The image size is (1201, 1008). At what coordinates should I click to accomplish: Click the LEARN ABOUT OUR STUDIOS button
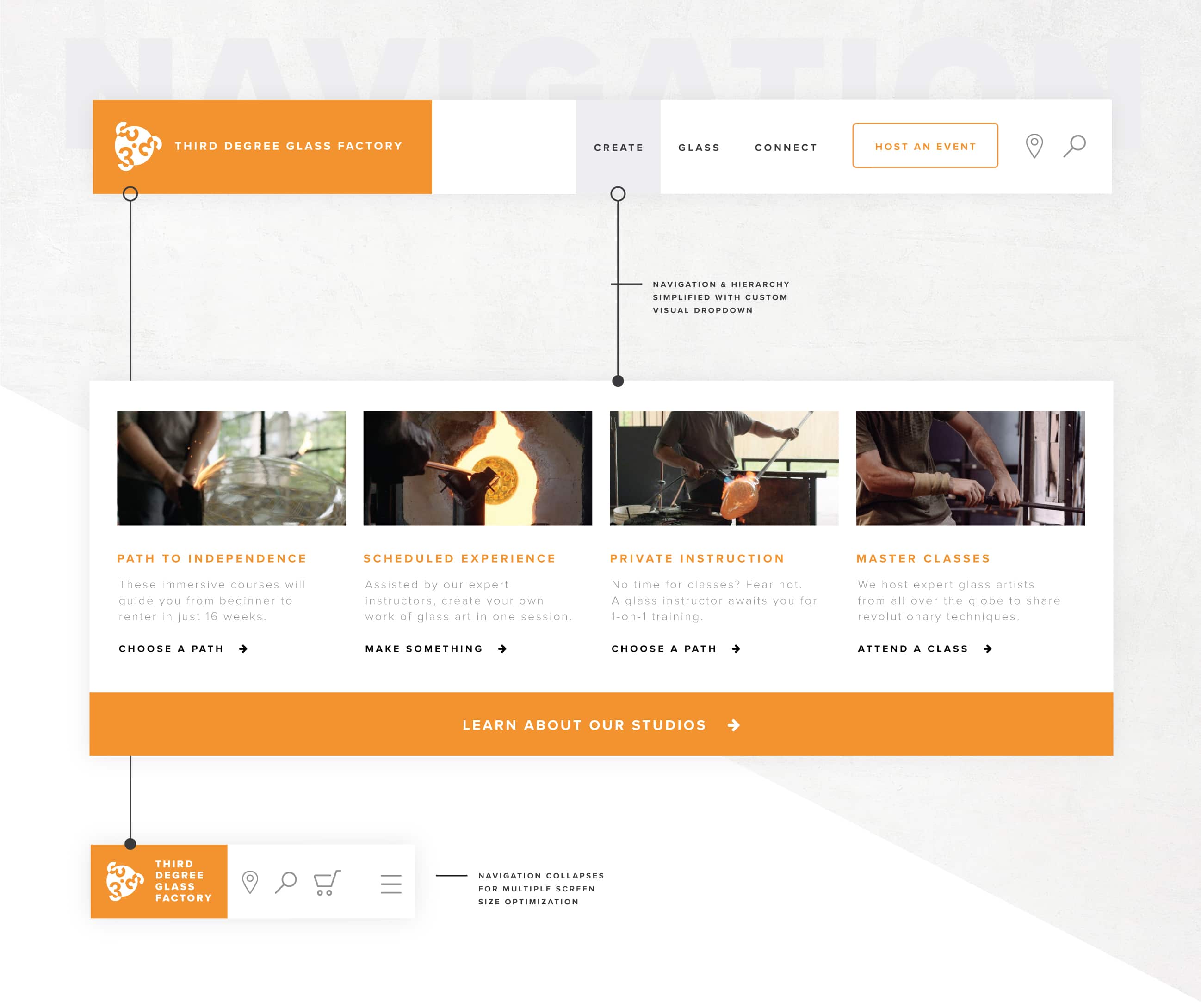pyautogui.click(x=600, y=725)
